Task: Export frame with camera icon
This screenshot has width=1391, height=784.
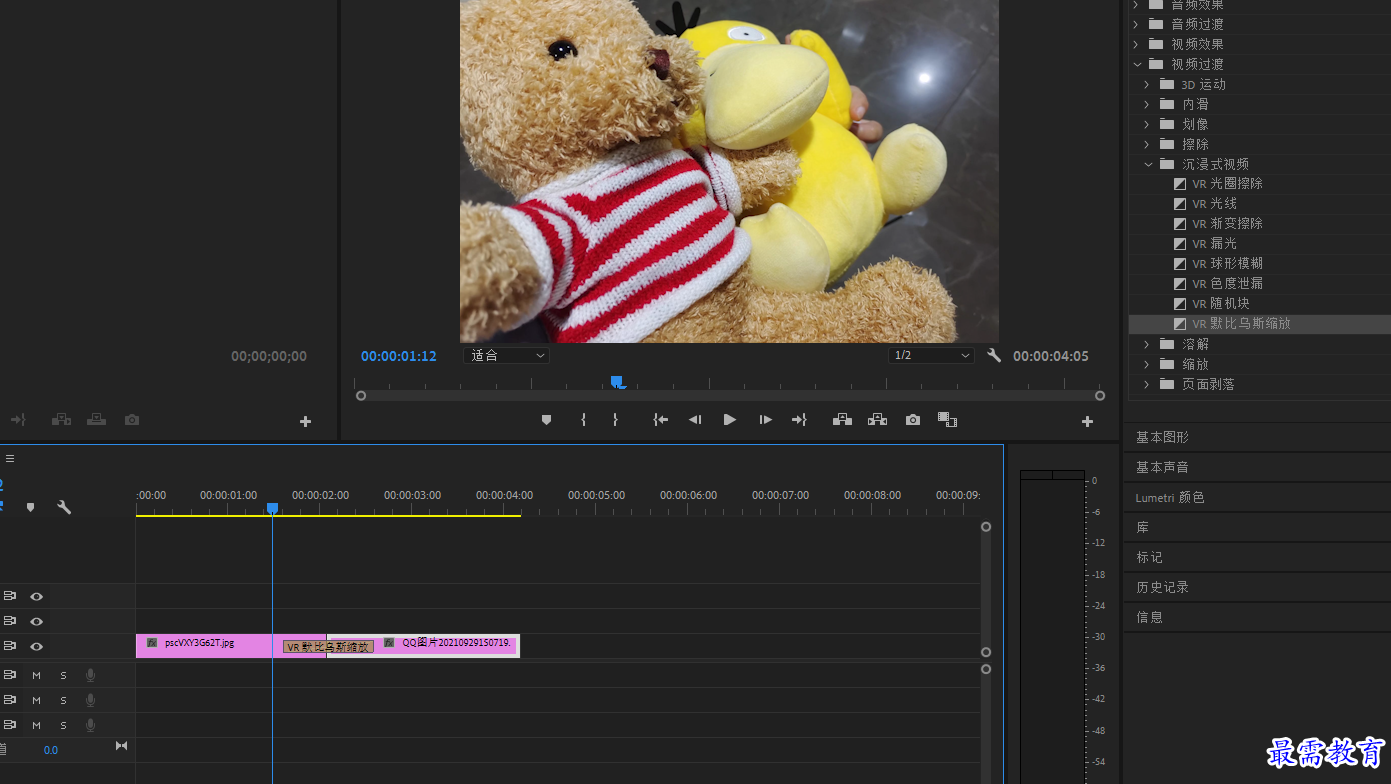Action: click(x=913, y=420)
